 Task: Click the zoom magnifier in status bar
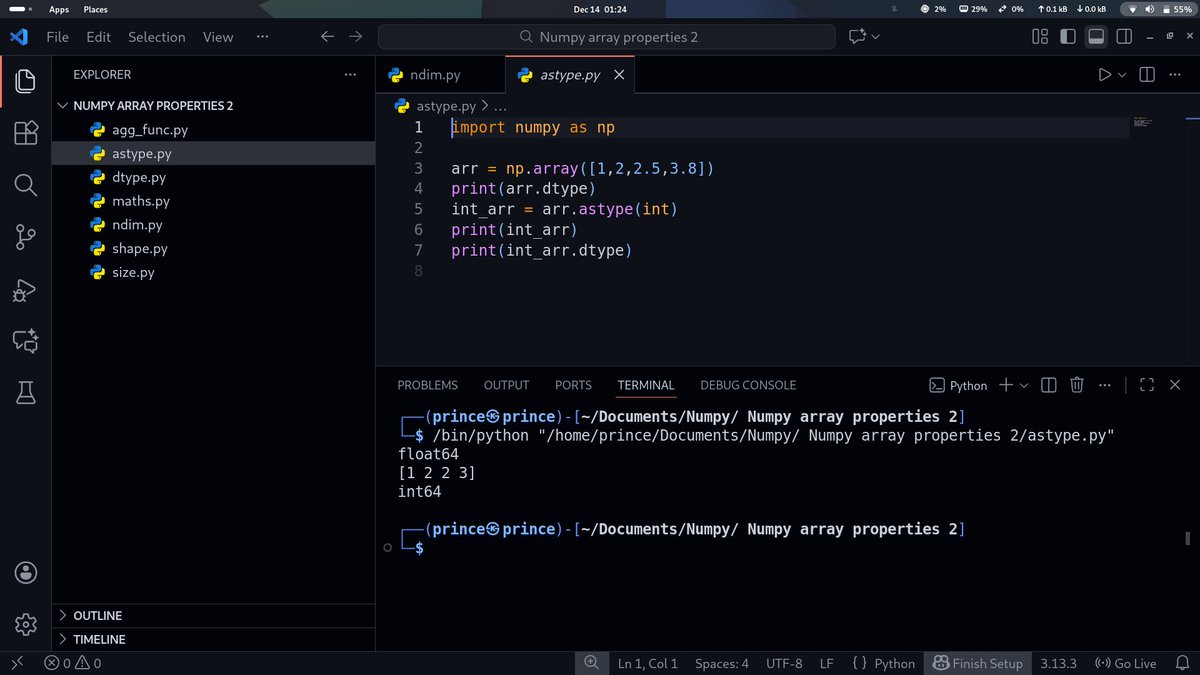coord(591,663)
